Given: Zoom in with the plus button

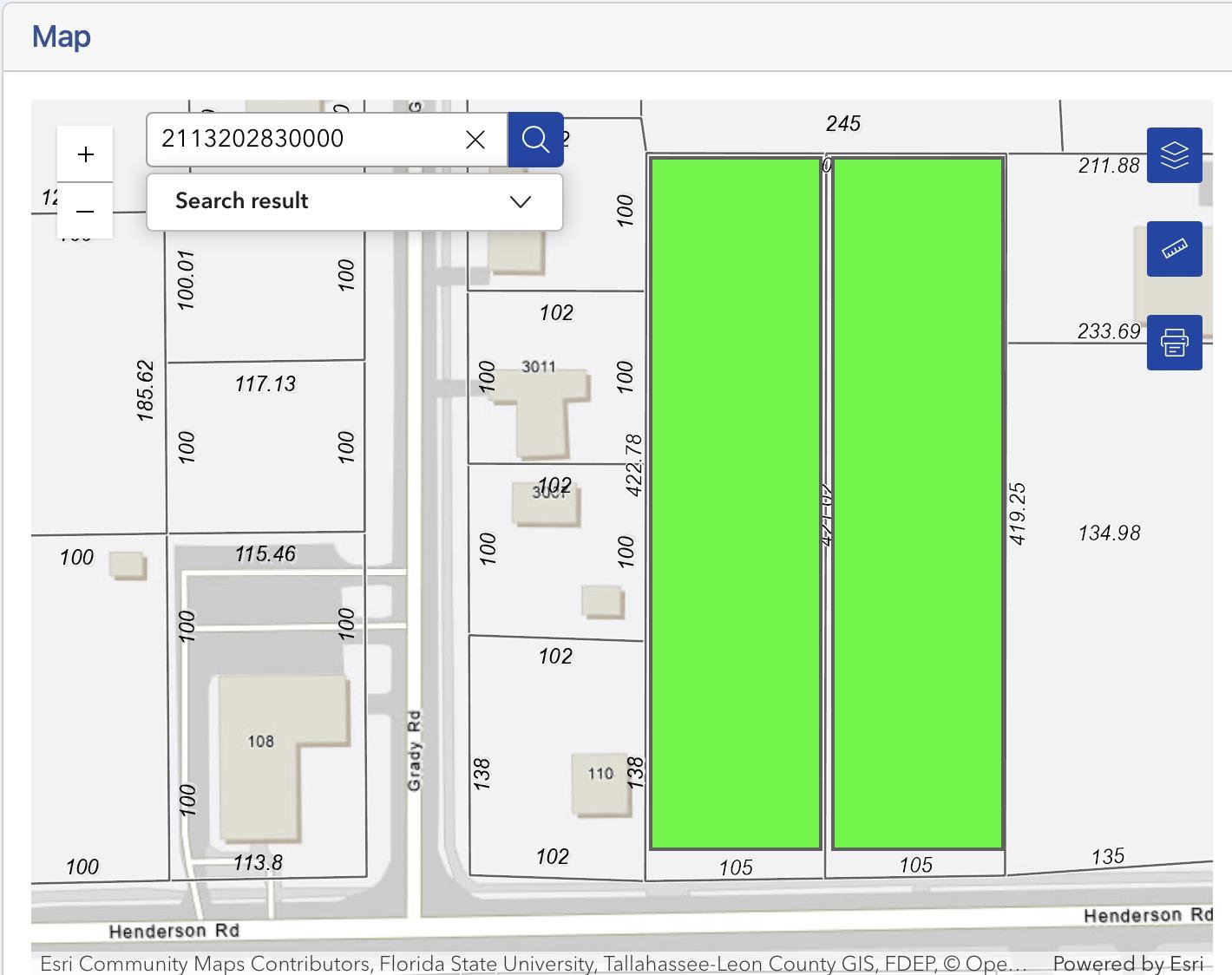Looking at the screenshot, I should point(85,154).
